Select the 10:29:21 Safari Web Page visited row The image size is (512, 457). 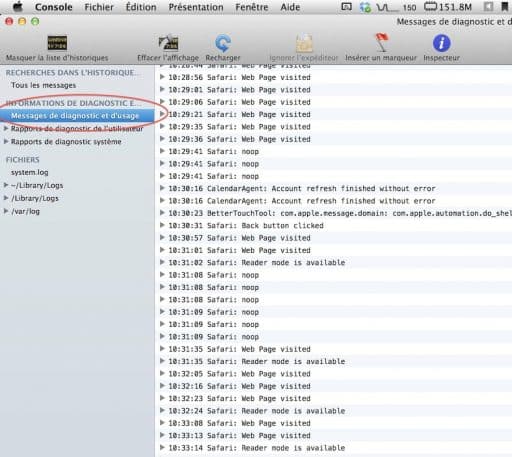[x=333, y=114]
